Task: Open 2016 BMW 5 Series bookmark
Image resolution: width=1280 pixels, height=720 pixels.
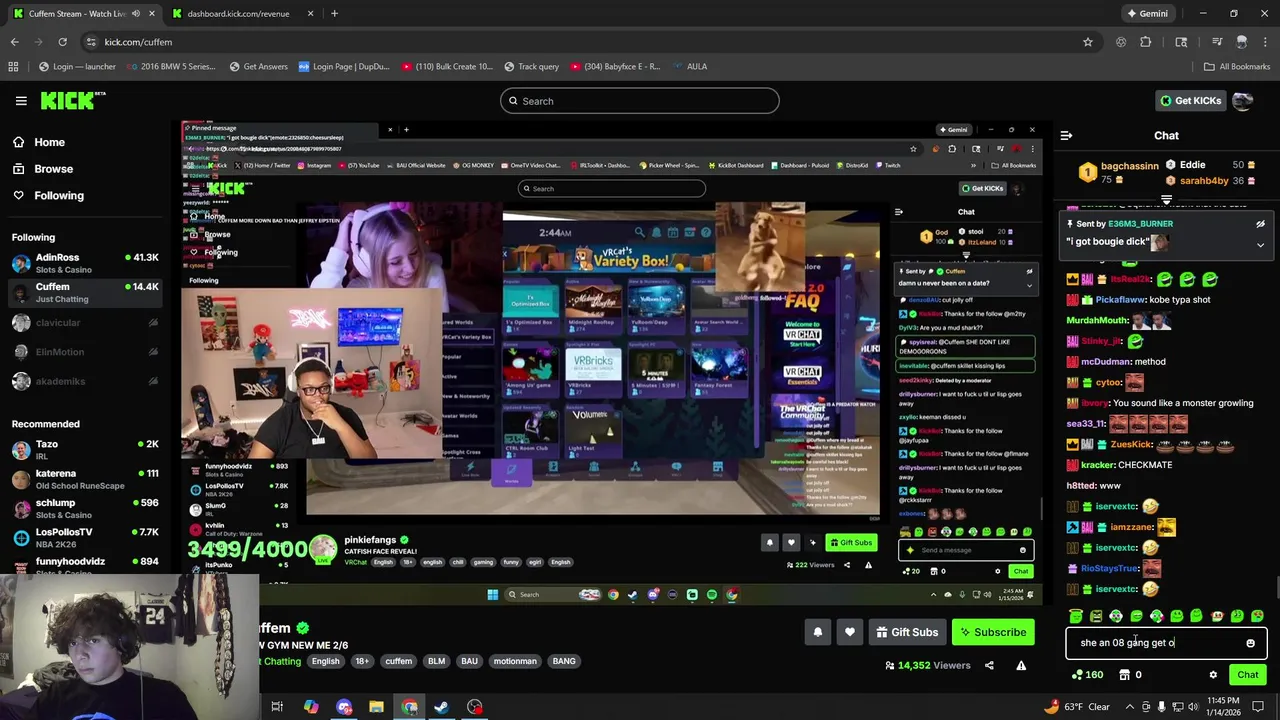Action: pos(170,67)
